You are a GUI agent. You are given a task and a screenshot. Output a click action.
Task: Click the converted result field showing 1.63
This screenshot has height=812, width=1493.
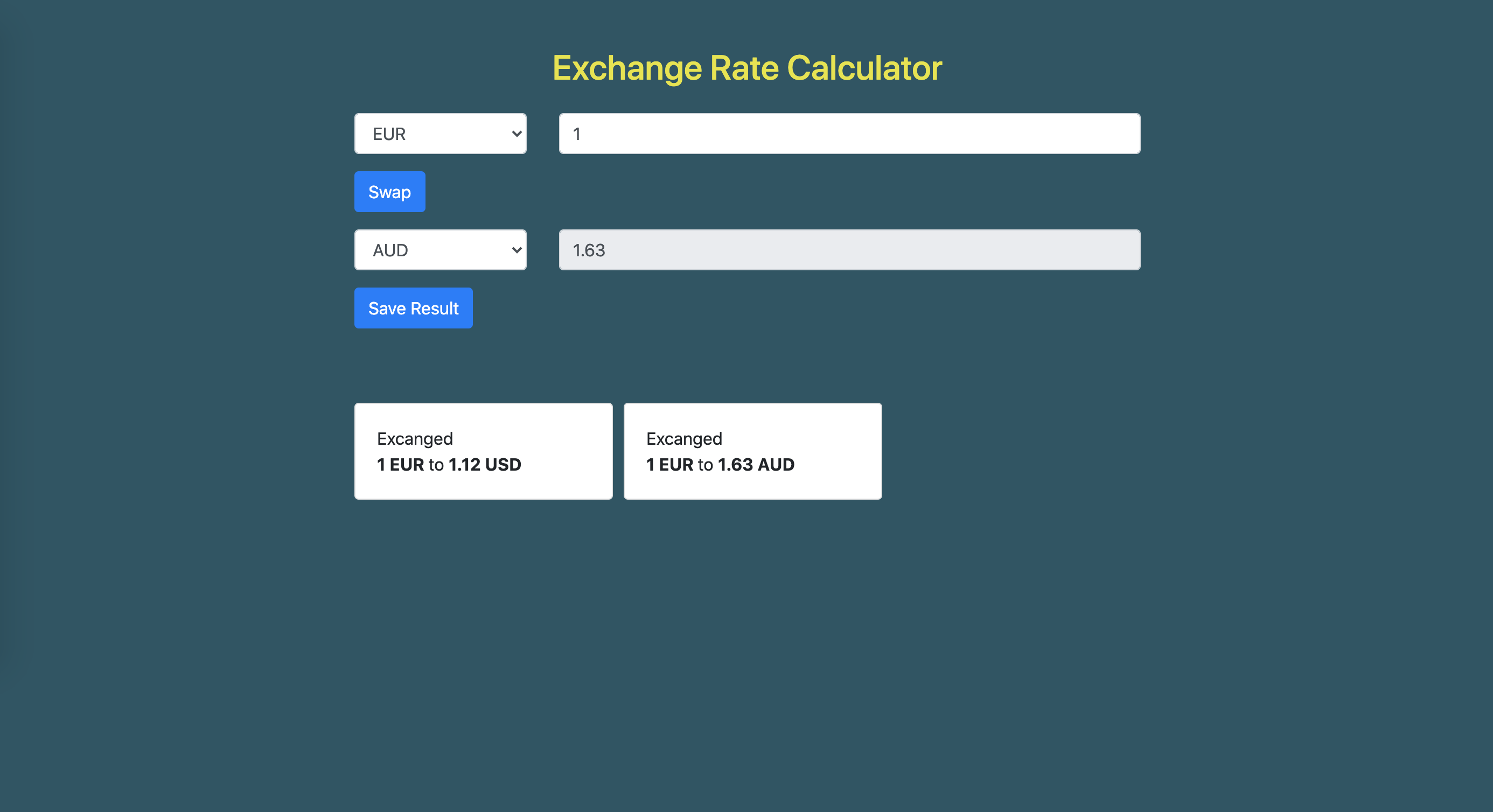(849, 250)
